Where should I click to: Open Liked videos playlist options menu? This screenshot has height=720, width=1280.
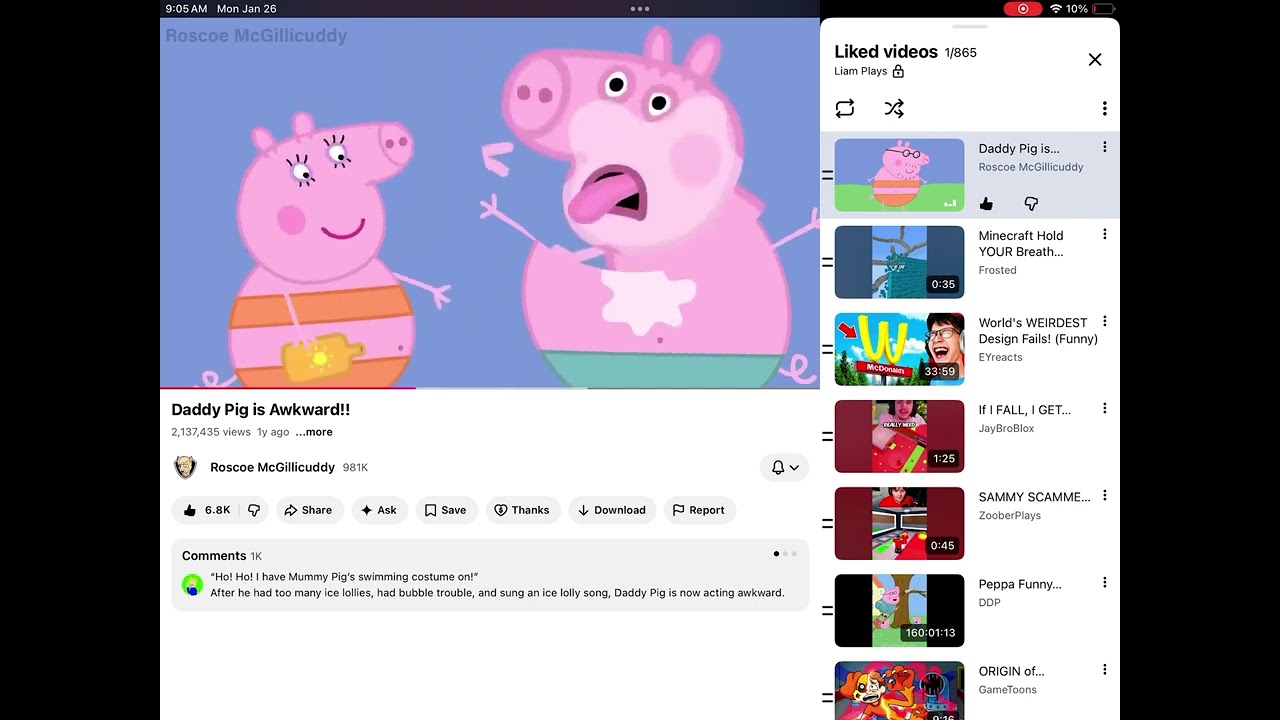[x=1104, y=108]
